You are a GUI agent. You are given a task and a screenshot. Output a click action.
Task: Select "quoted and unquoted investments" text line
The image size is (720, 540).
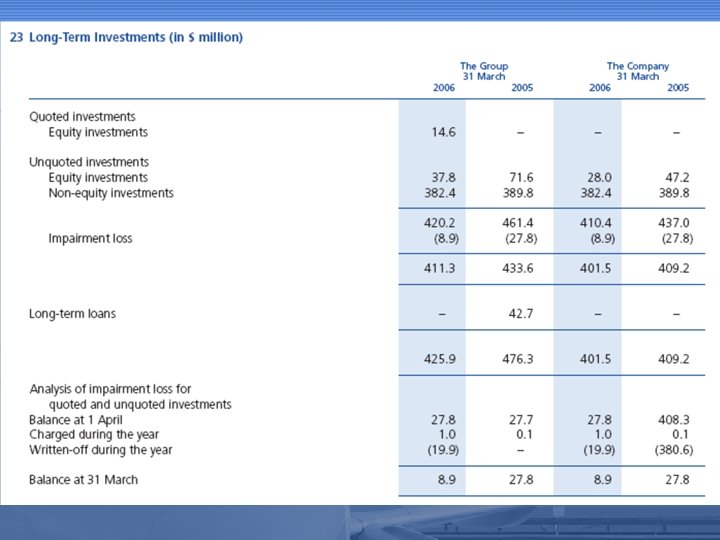point(140,405)
